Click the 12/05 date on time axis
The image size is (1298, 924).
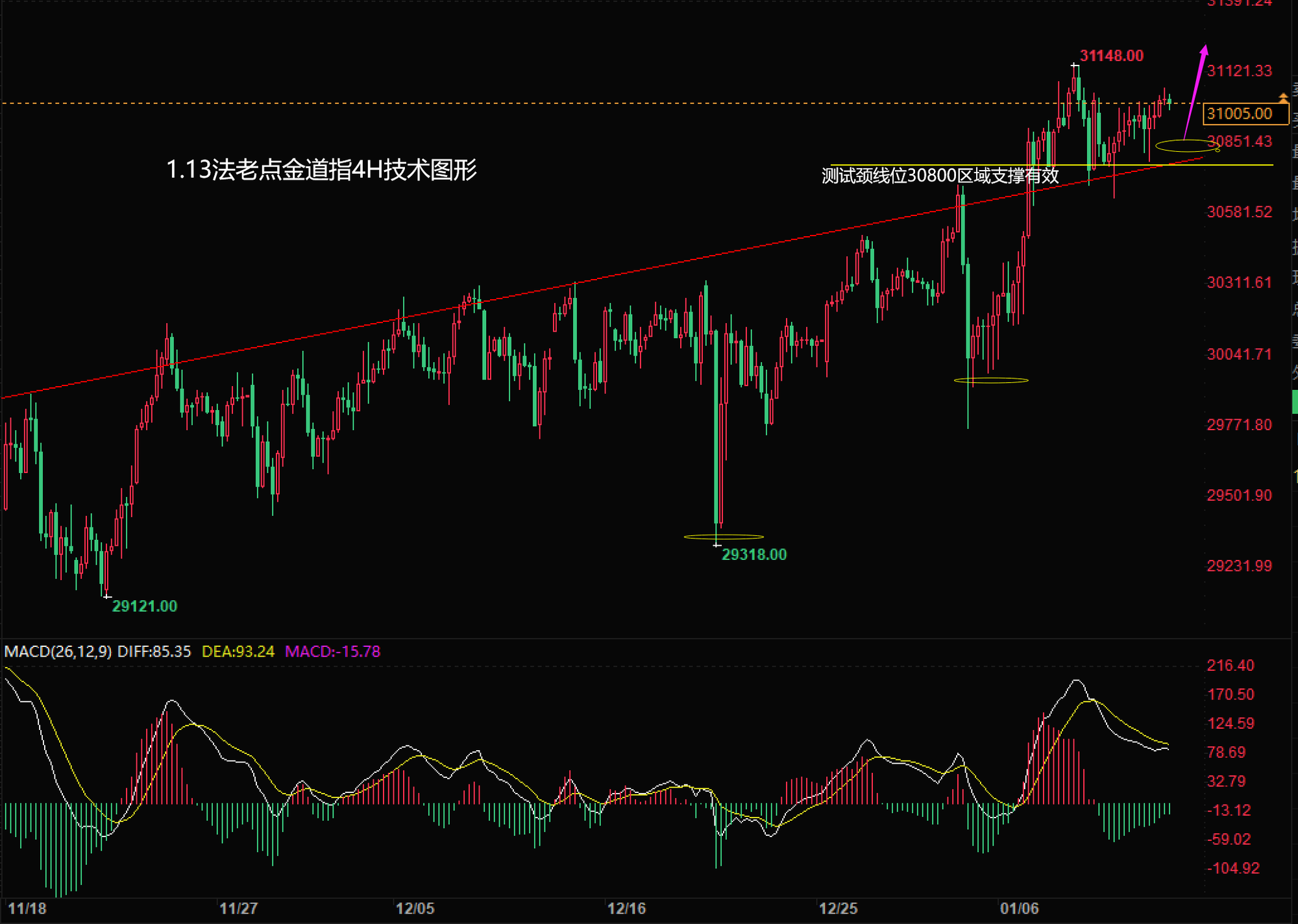[415, 908]
